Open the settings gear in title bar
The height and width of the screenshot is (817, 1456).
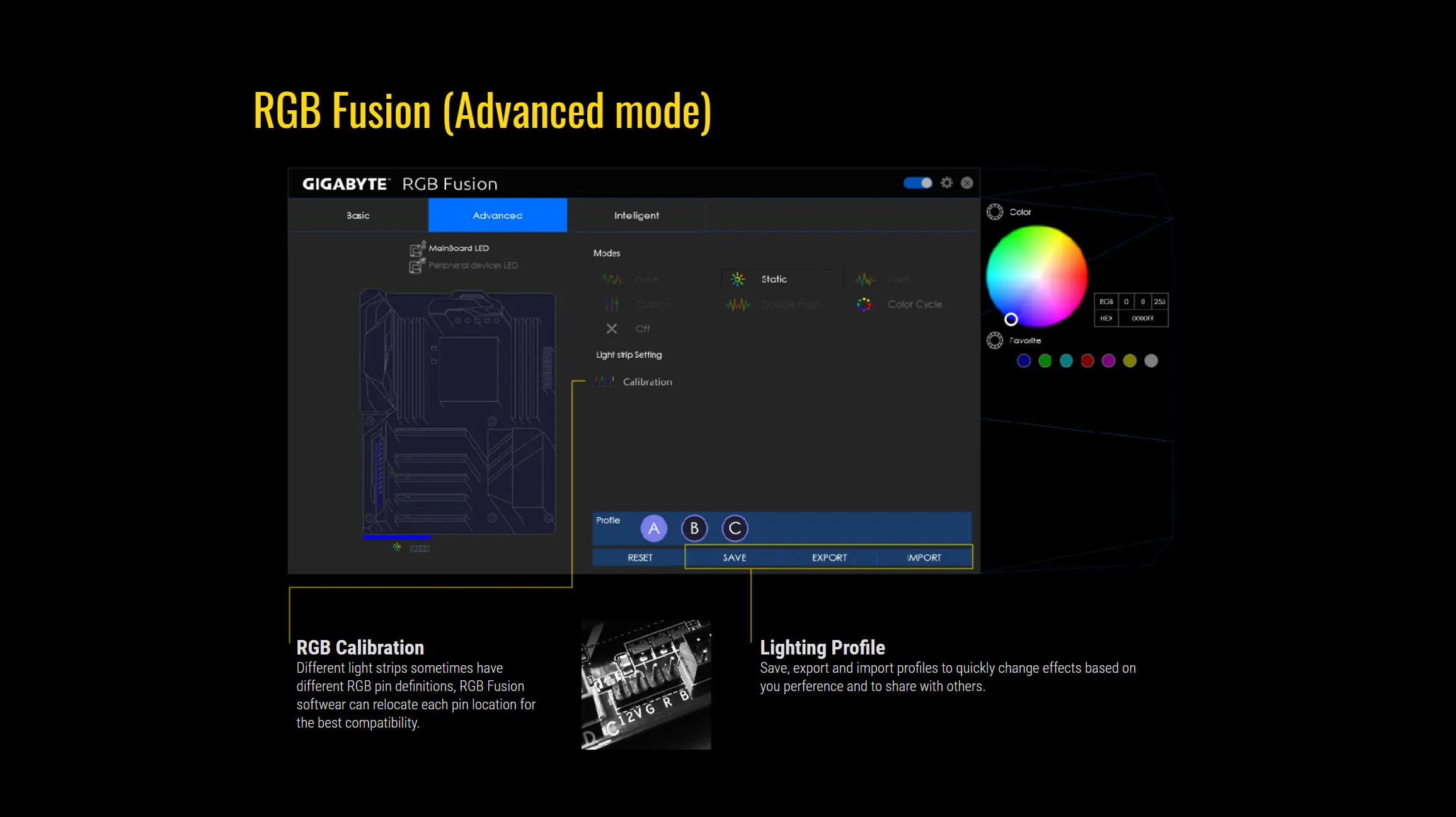(946, 183)
